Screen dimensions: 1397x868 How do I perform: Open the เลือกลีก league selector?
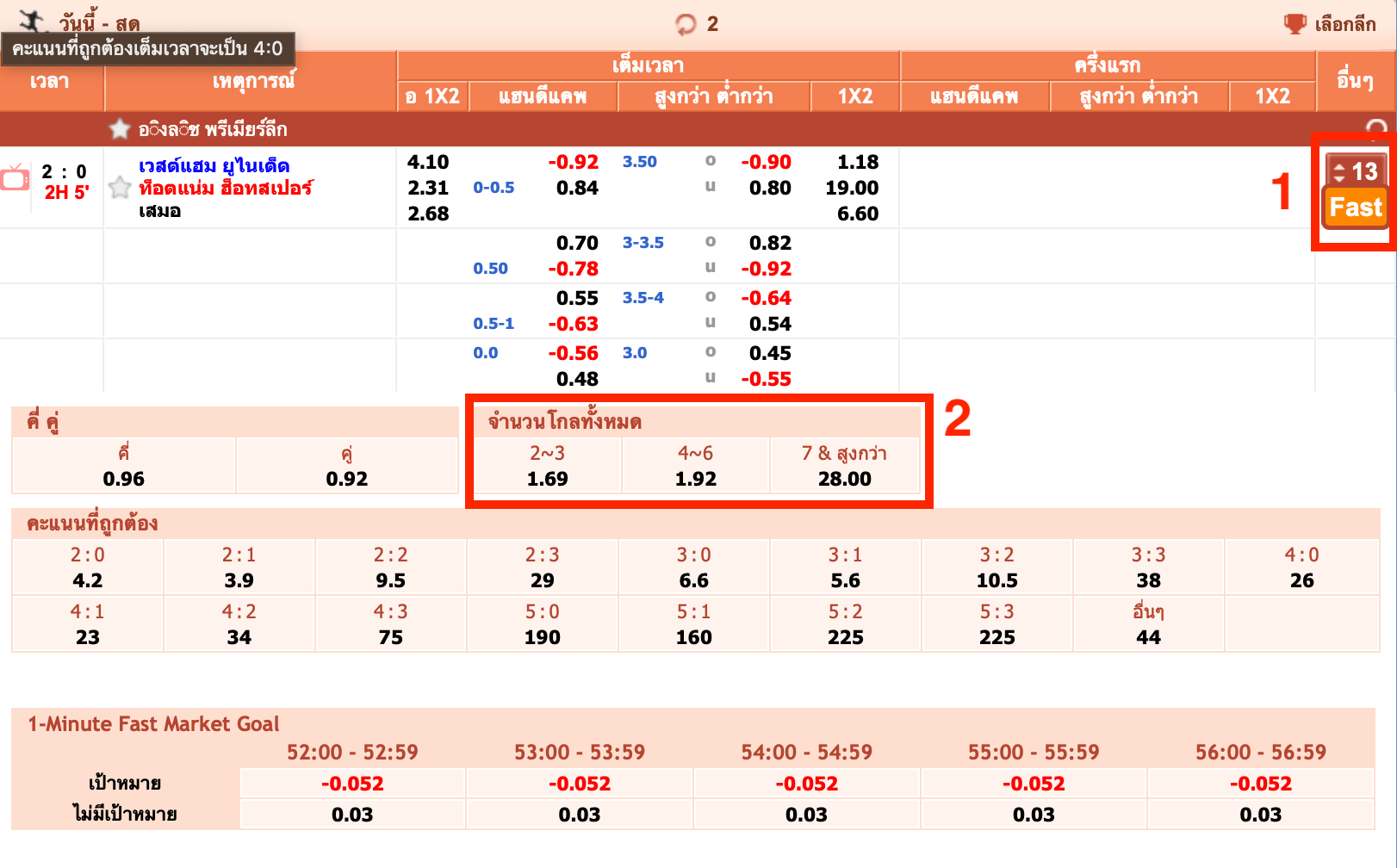(x=1344, y=24)
